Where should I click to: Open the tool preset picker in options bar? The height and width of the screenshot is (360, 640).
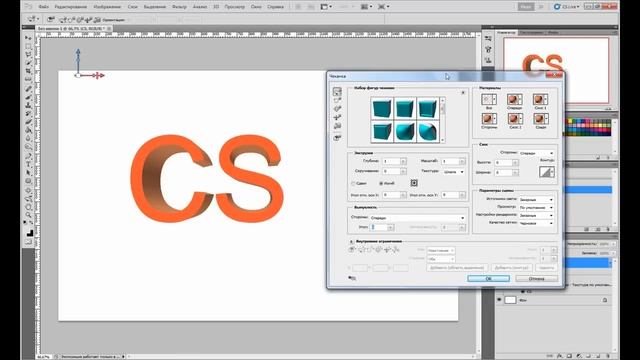tap(33, 19)
